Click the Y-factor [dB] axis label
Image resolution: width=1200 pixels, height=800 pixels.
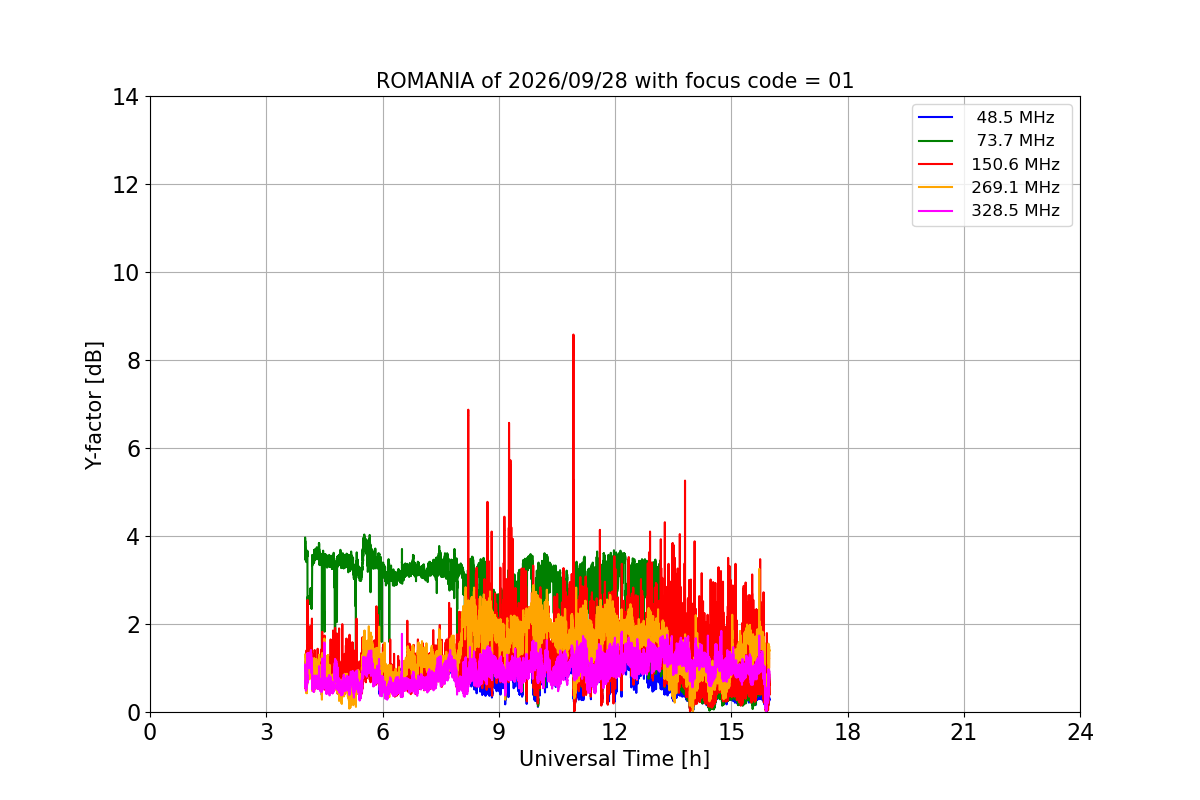[x=94, y=405]
